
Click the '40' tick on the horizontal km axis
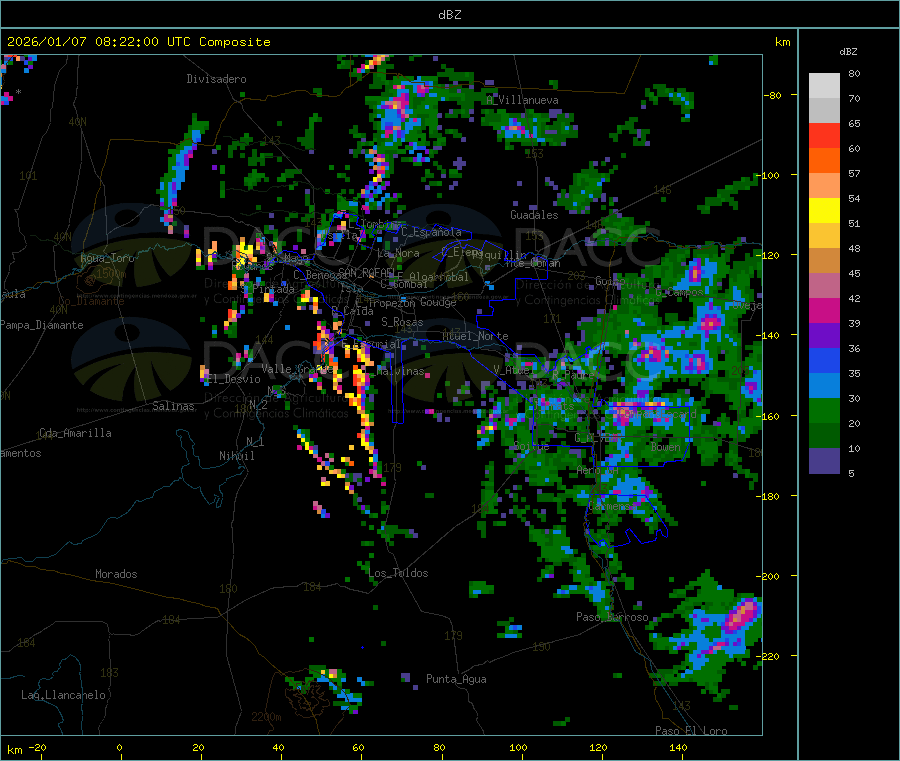[278, 748]
